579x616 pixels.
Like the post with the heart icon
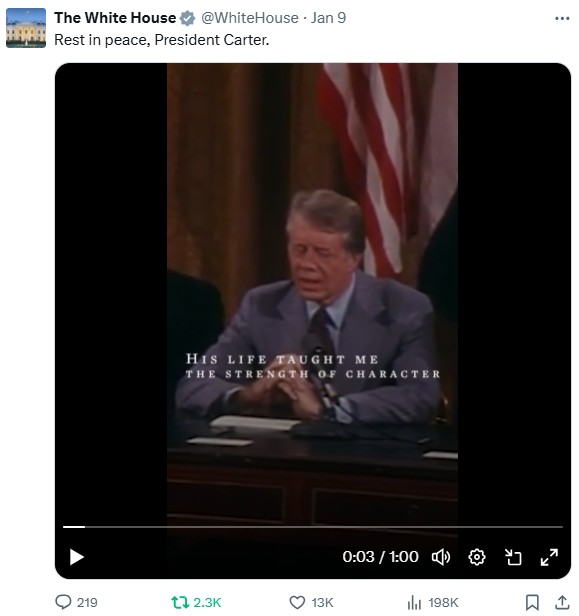[x=311, y=602]
